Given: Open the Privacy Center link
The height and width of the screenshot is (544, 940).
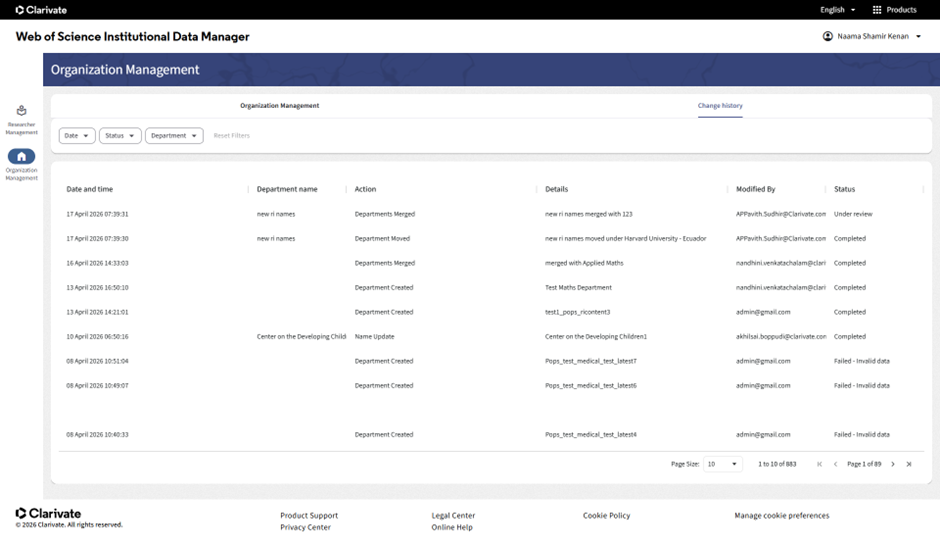Looking at the screenshot, I should tap(305, 527).
